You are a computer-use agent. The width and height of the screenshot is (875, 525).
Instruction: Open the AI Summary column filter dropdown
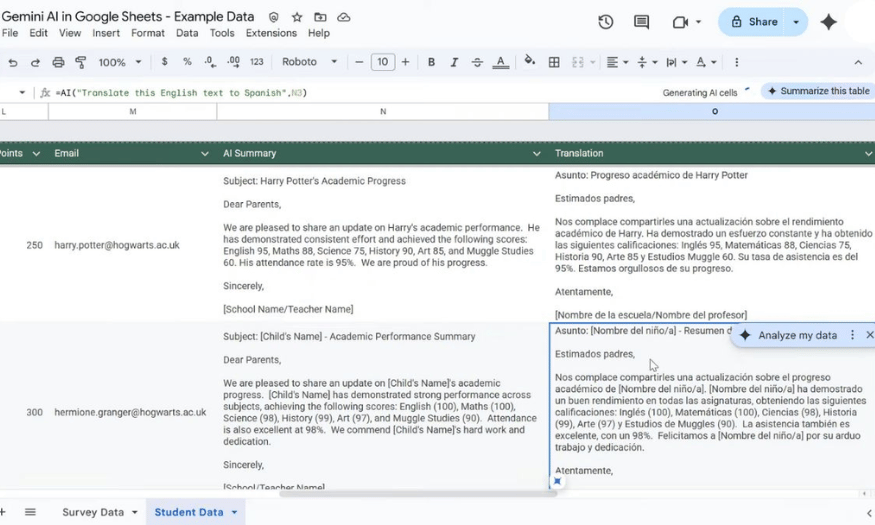point(536,153)
